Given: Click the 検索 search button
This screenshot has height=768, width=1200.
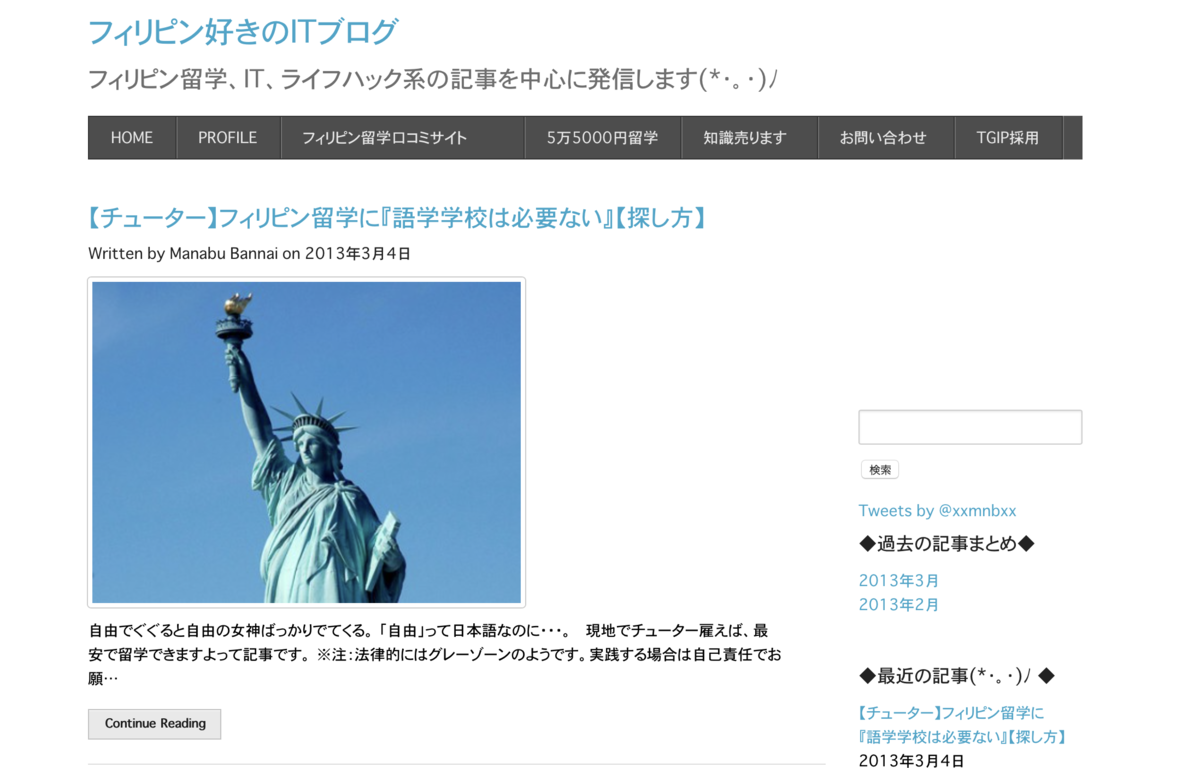Looking at the screenshot, I should (880, 470).
